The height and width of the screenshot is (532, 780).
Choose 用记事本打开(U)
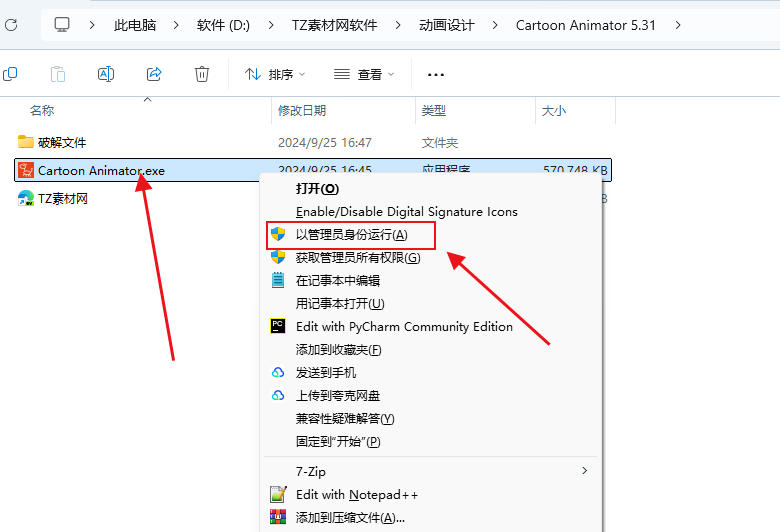click(340, 303)
